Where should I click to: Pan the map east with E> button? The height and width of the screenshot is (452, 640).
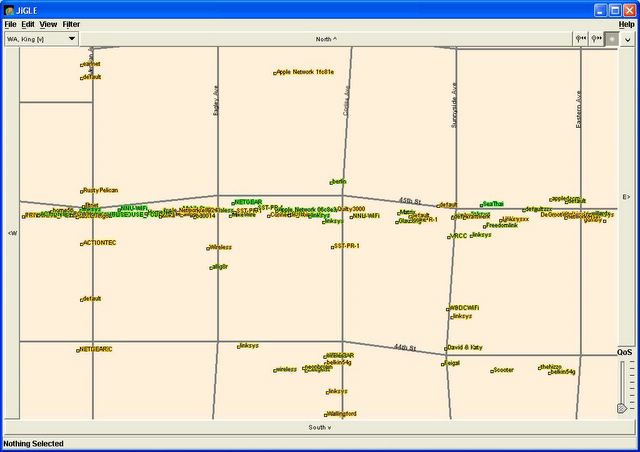626,197
